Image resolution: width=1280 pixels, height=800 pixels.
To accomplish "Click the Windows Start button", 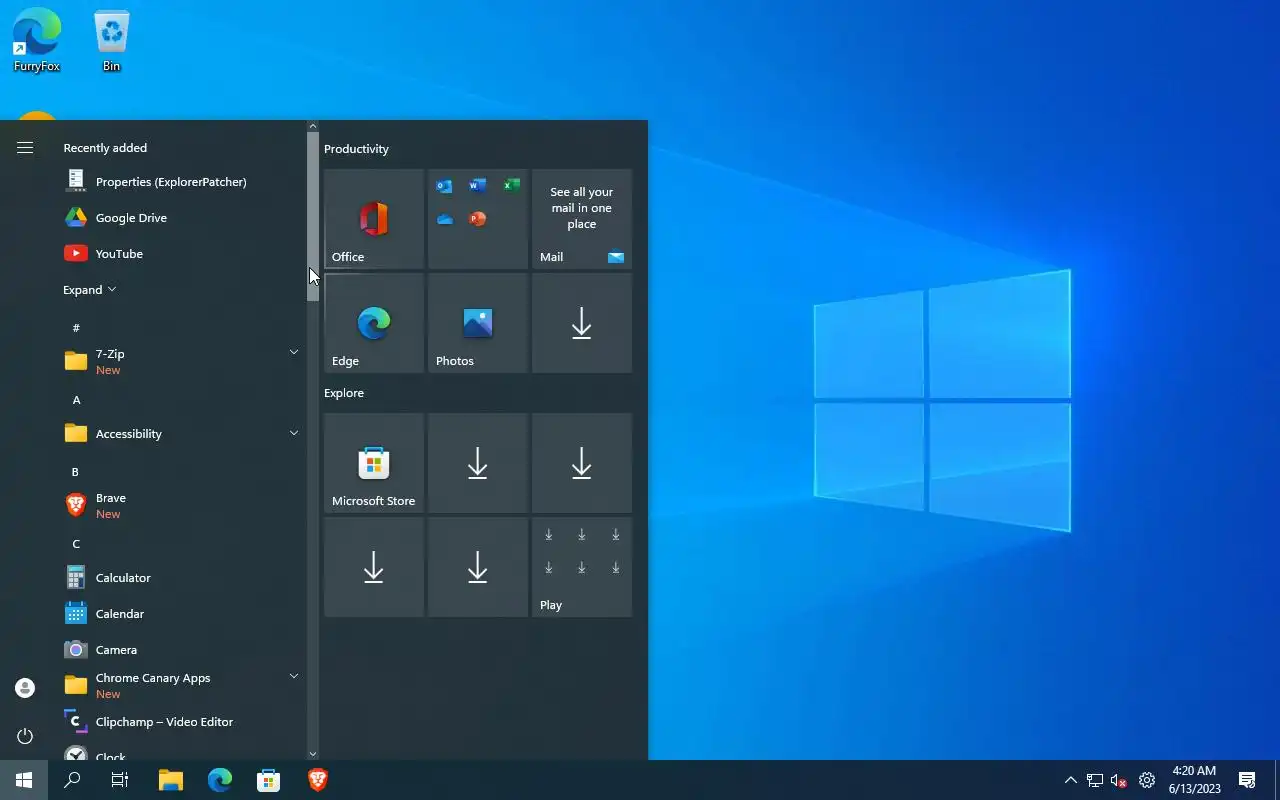I will tap(24, 780).
